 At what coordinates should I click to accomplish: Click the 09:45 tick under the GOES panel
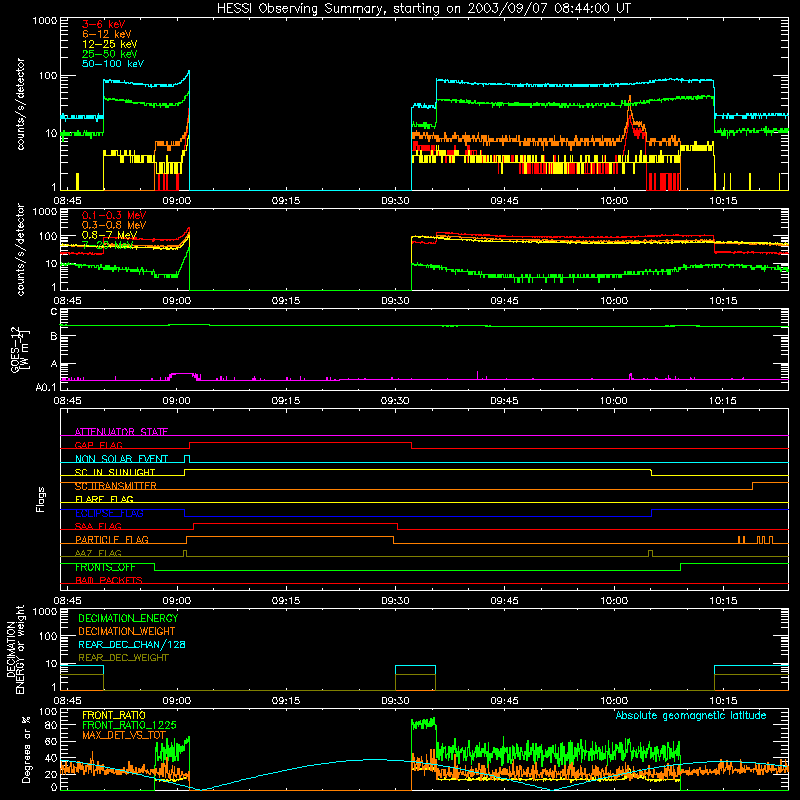pos(505,401)
